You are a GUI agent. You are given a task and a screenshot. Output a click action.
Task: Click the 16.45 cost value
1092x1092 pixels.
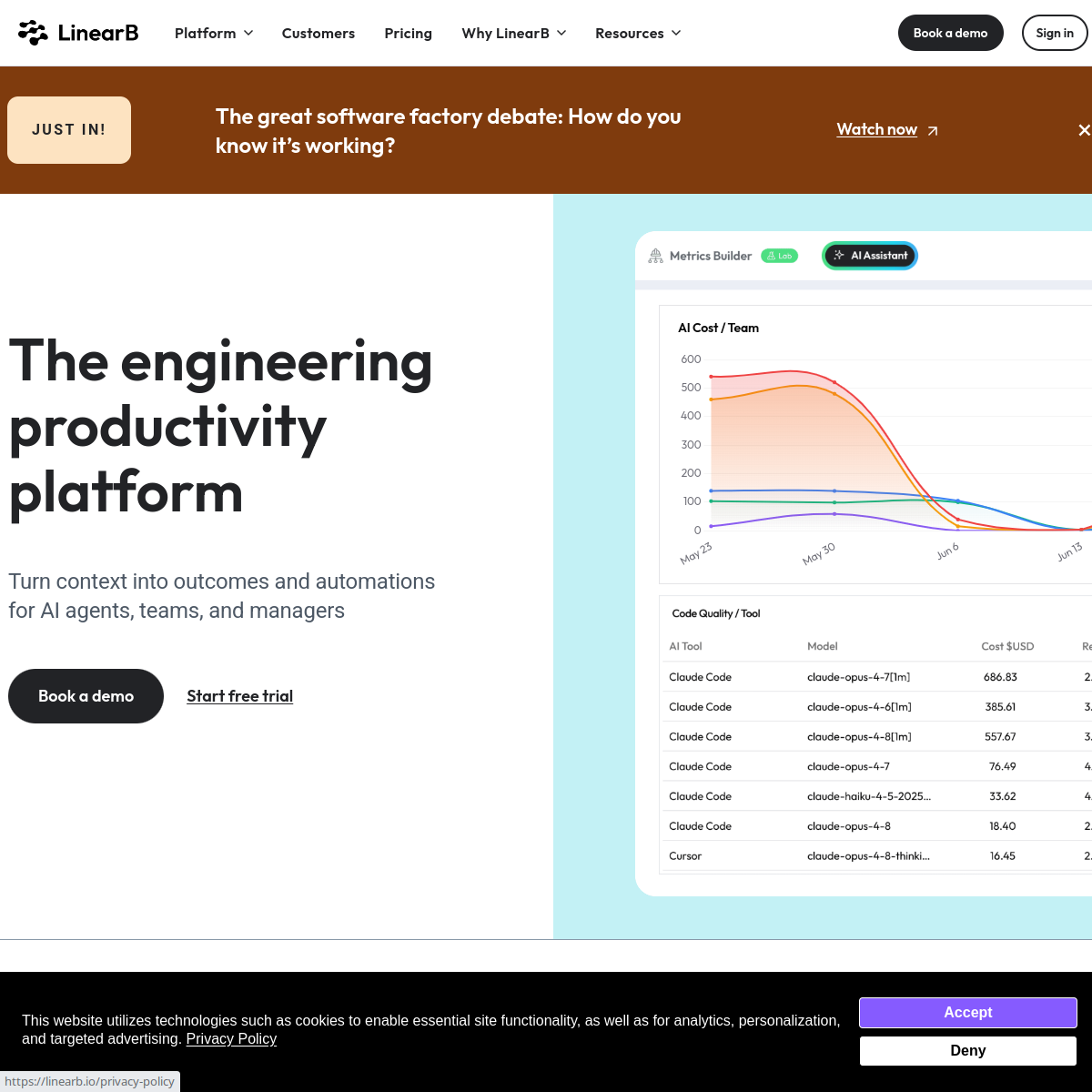click(x=1003, y=856)
